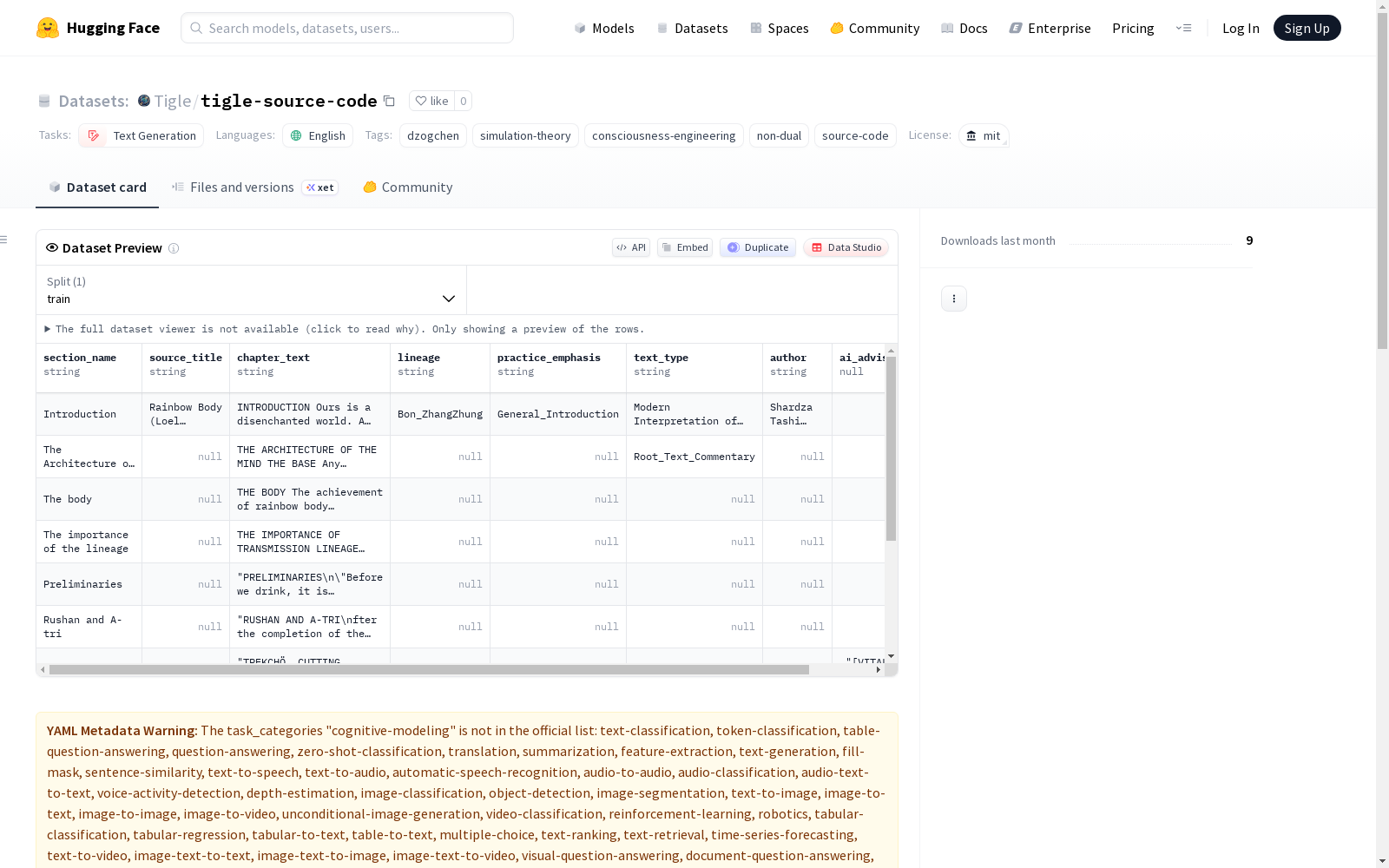Open the more navigation menu icon
The height and width of the screenshot is (868, 1389).
[1183, 28]
